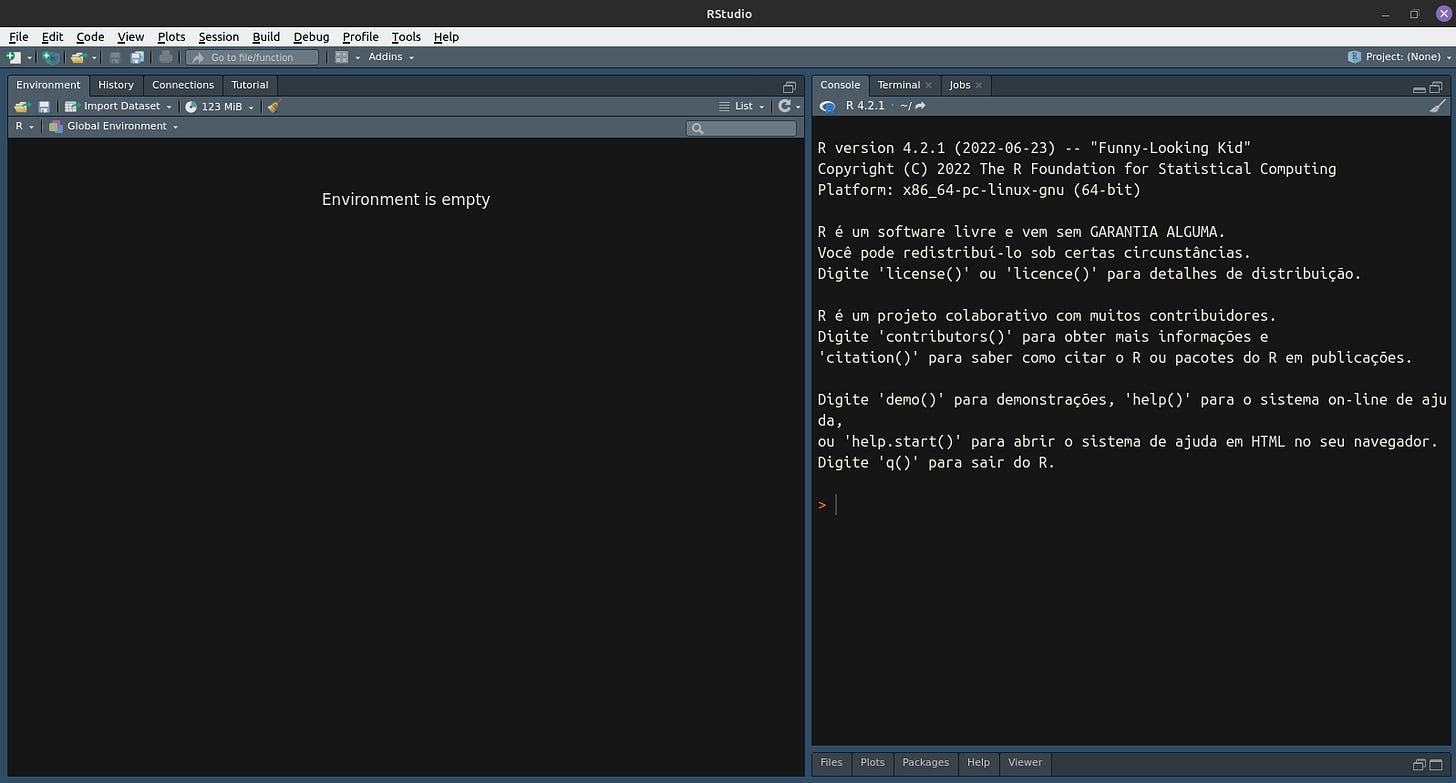
Task: Switch to the Tutorial tab
Action: click(x=250, y=85)
